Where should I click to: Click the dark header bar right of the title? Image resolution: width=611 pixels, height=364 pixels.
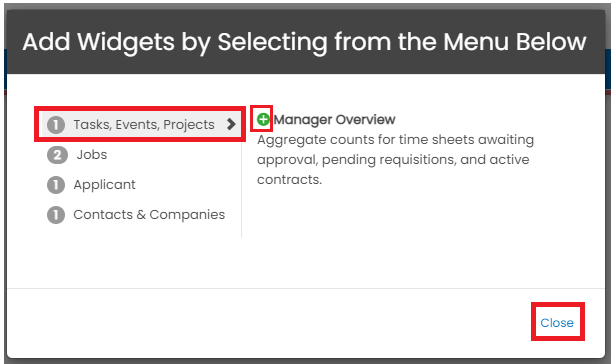596,42
